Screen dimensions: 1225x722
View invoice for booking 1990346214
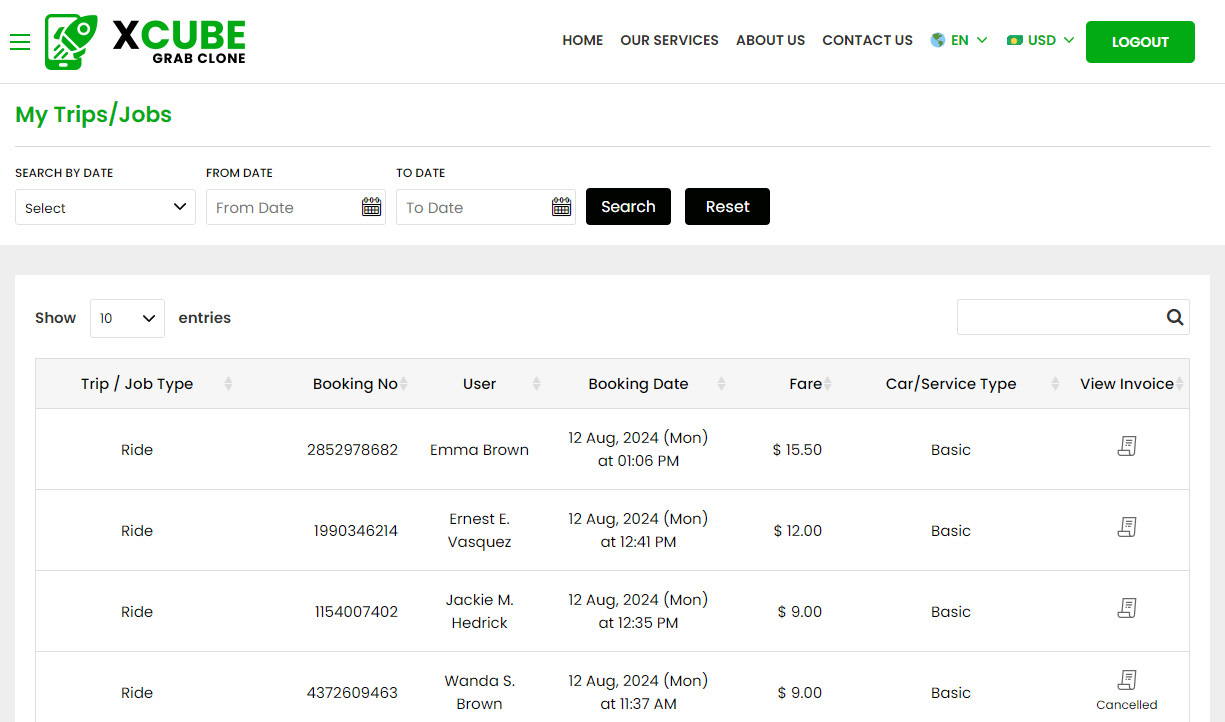tap(1126, 528)
